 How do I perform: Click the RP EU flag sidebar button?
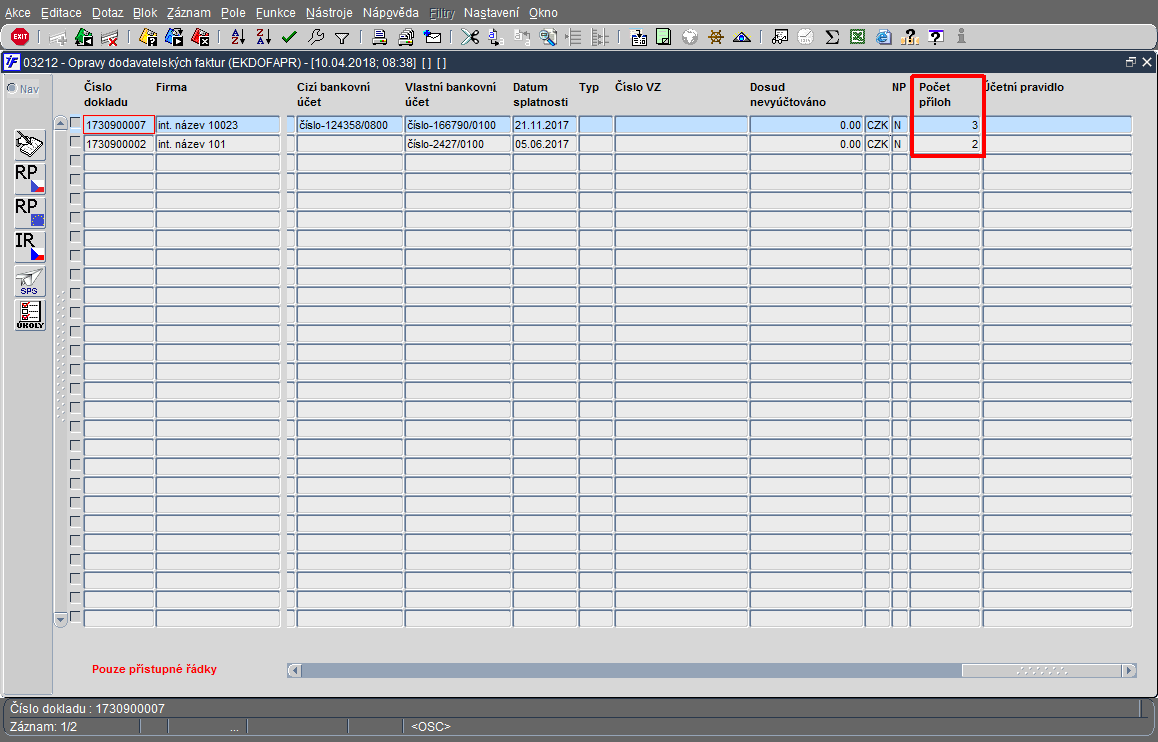(x=30, y=213)
